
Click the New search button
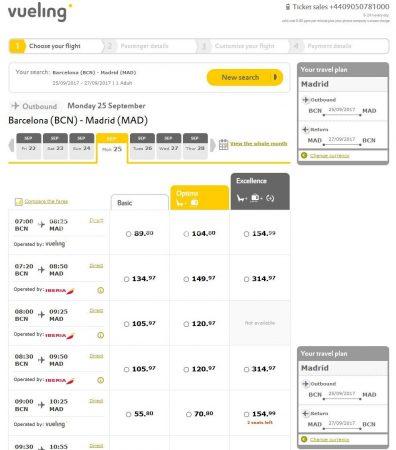coord(245,77)
